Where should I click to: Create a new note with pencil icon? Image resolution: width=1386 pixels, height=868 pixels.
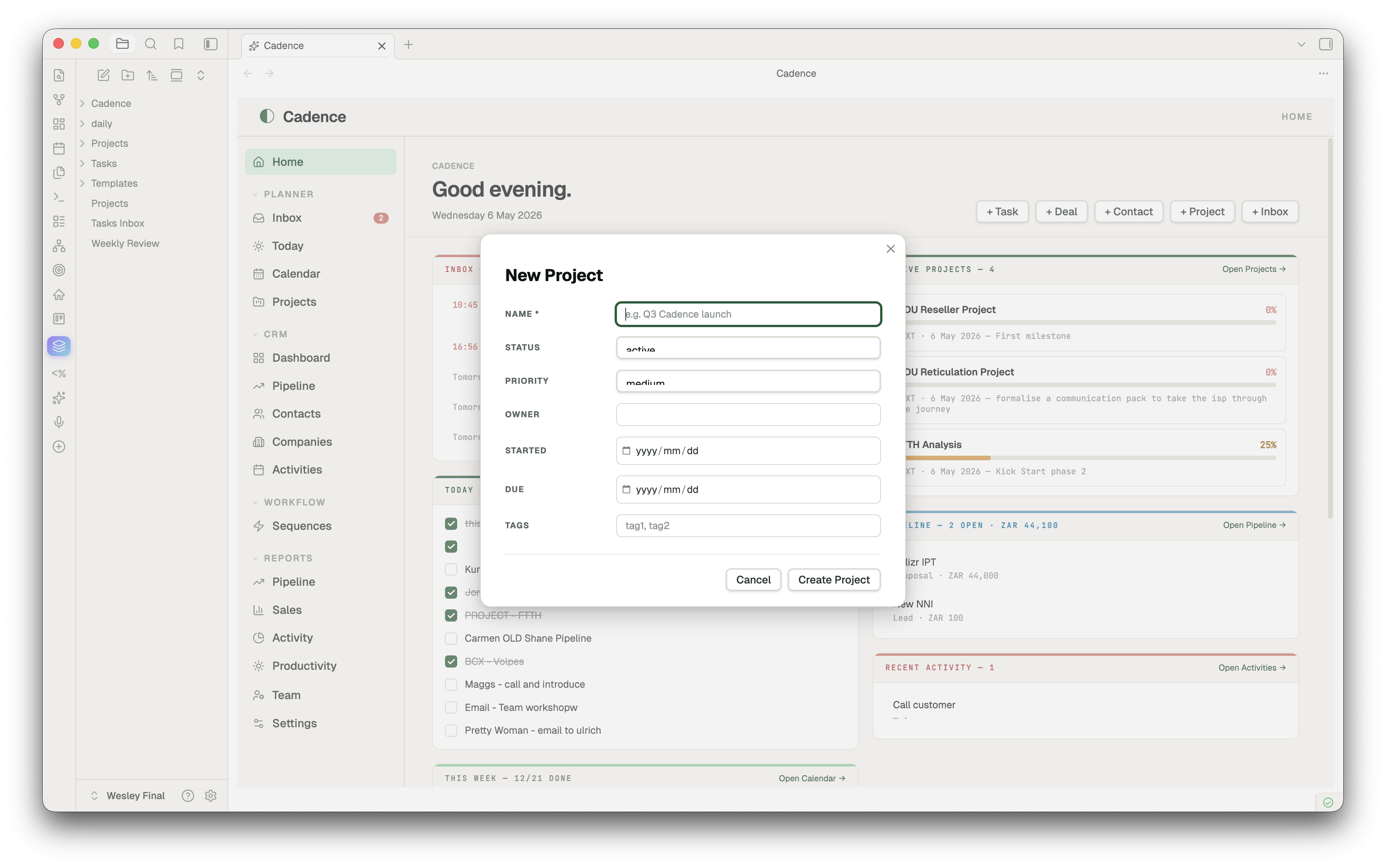click(x=103, y=75)
